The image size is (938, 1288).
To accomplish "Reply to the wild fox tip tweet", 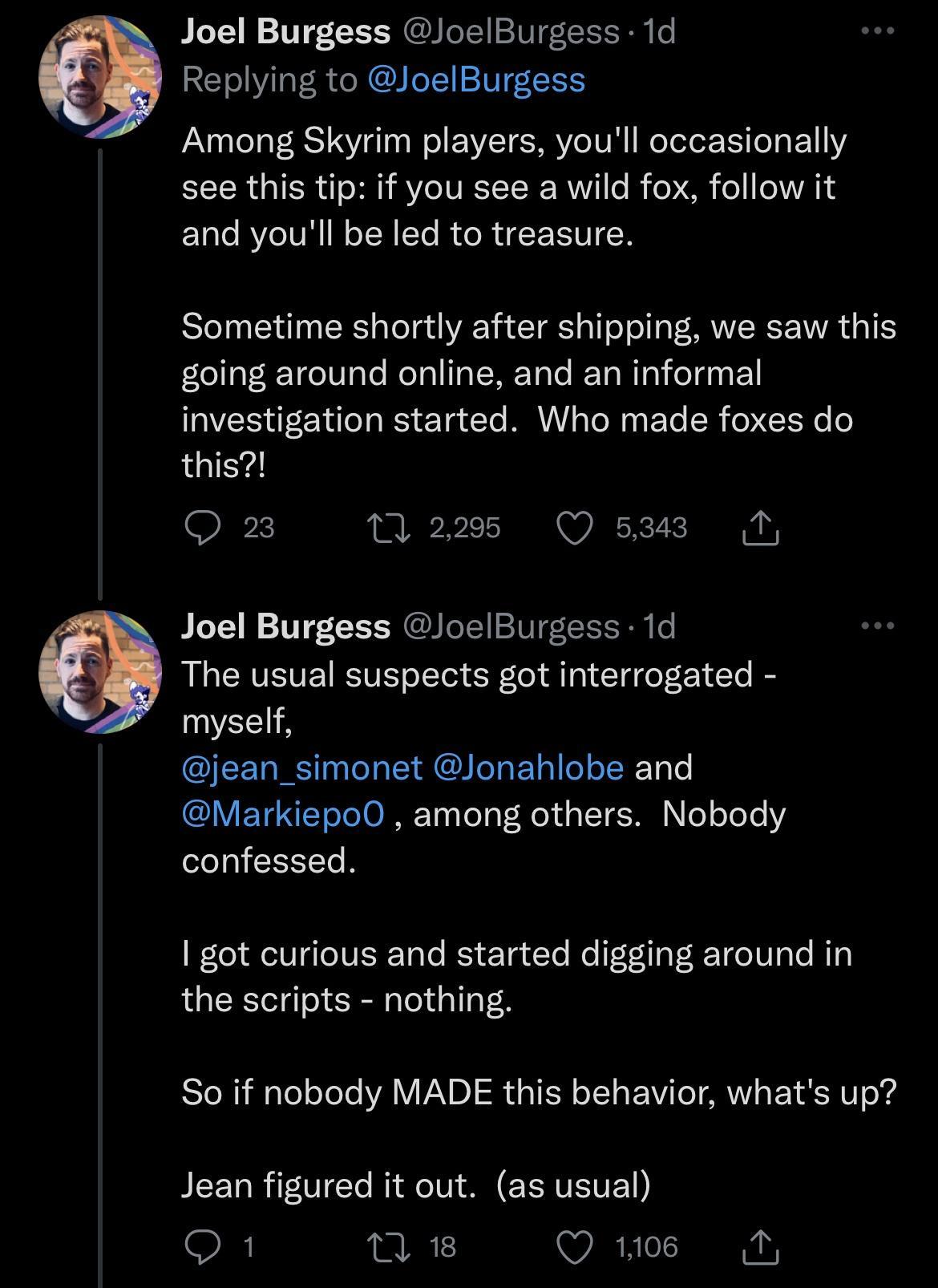I will click(203, 529).
